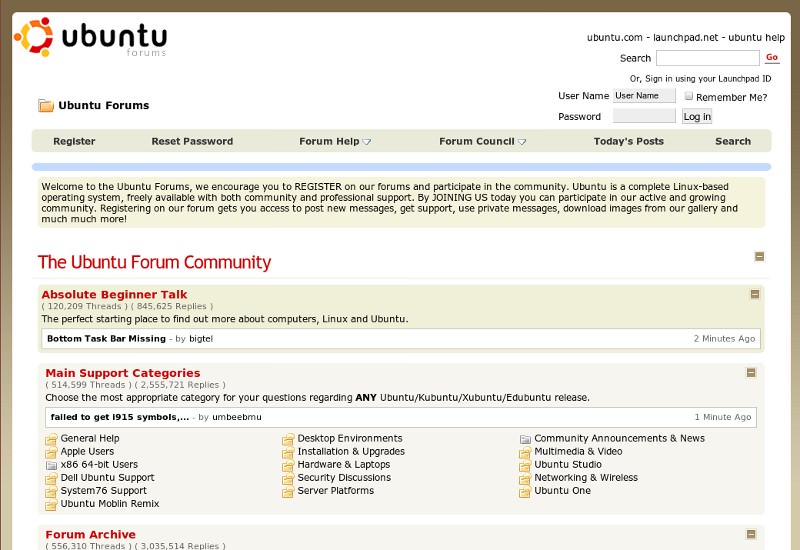
Task: Click the Ubuntu Forums logo
Action: click(x=90, y=37)
